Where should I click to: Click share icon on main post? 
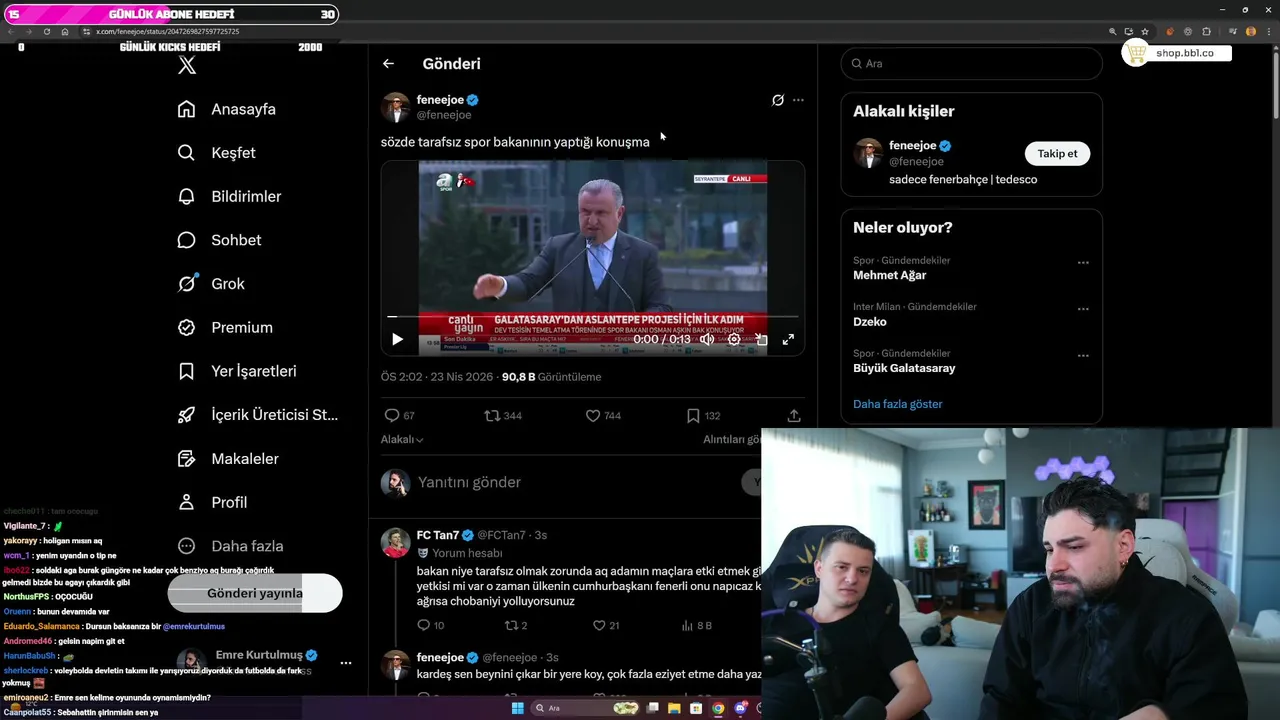794,416
